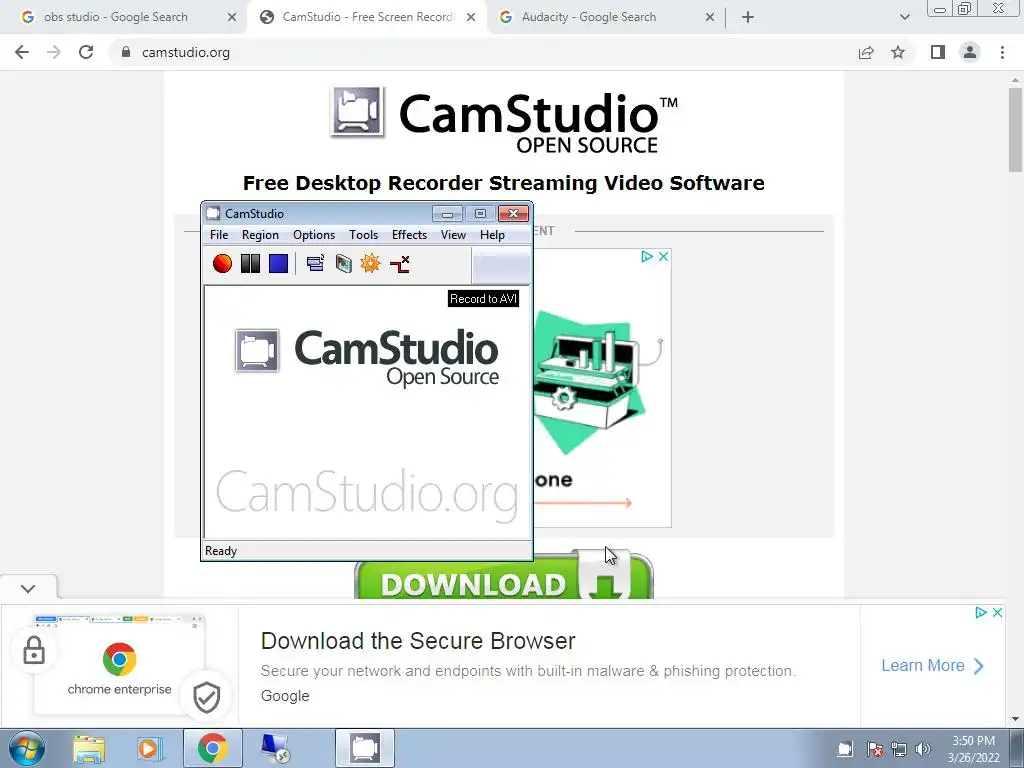
Task: Open CamStudio Region menu
Action: click(260, 234)
